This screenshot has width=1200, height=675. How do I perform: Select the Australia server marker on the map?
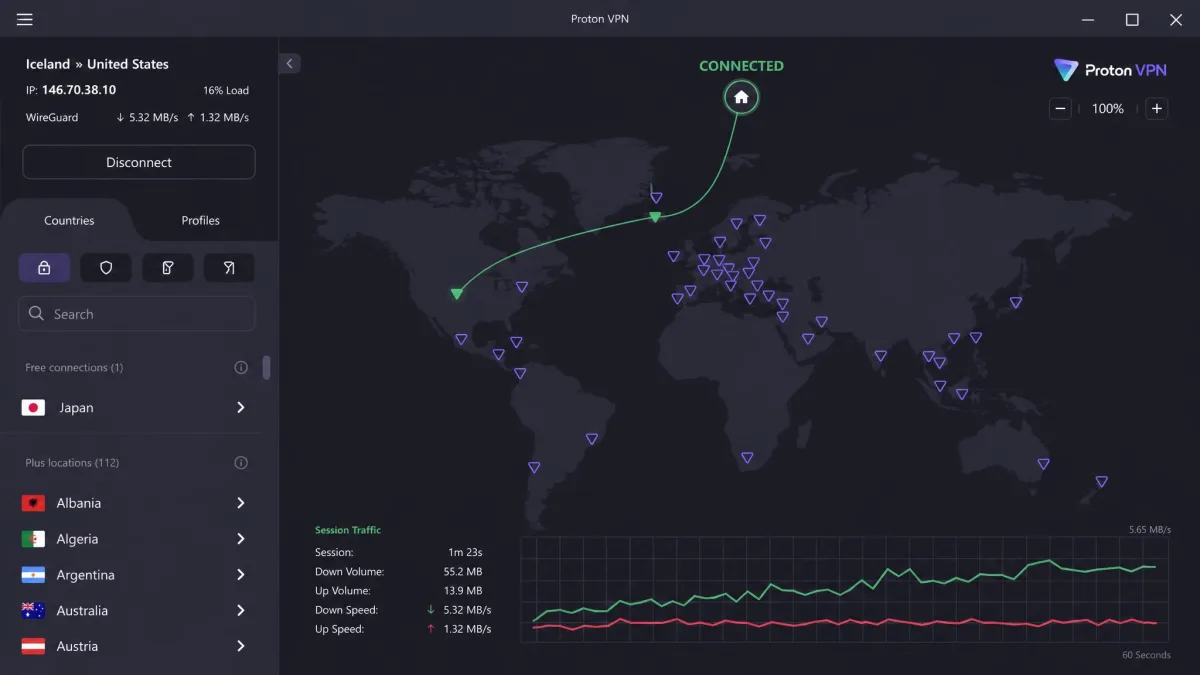tap(1043, 463)
